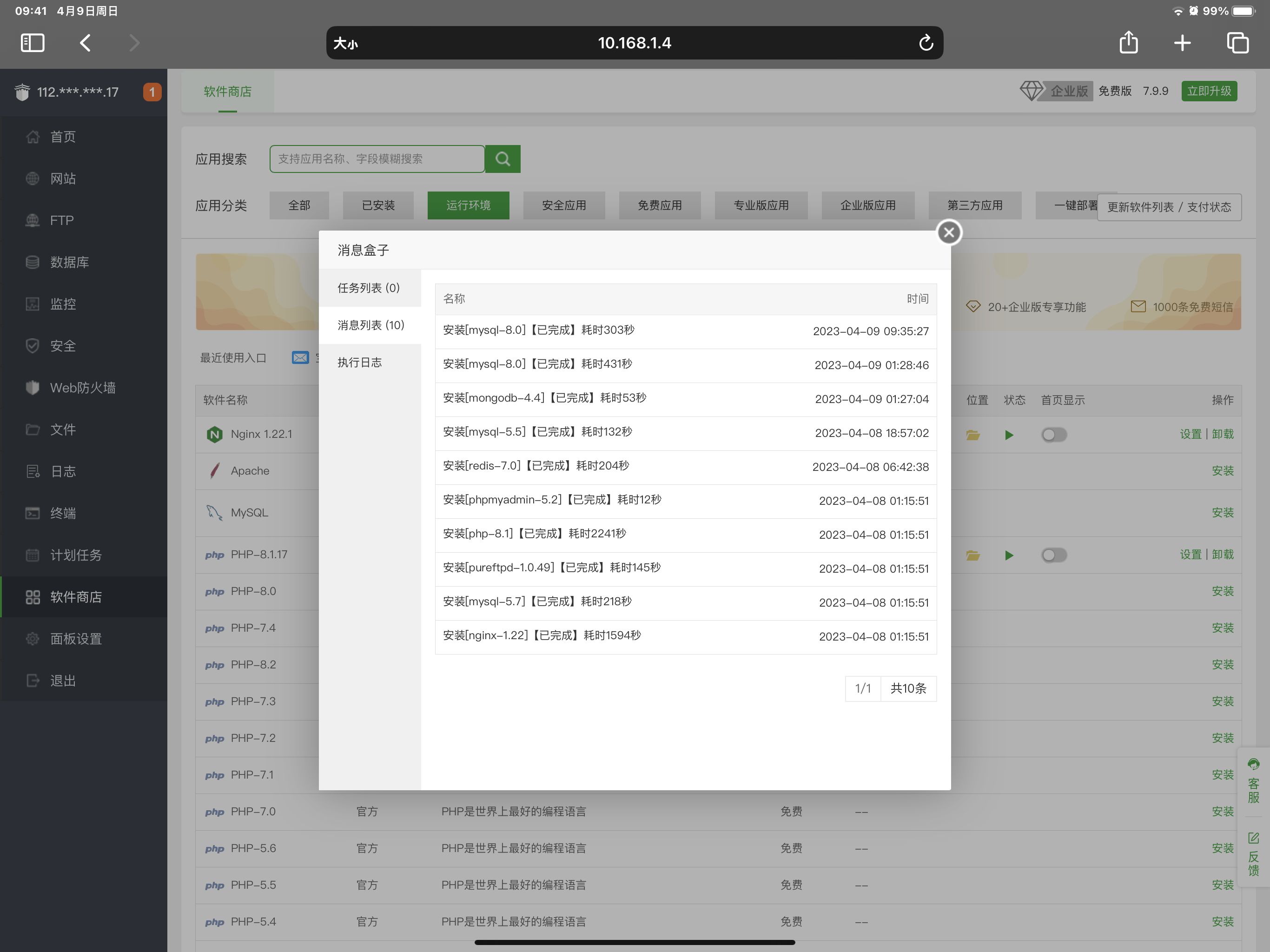Open Nginx folder location icon

pyautogui.click(x=972, y=435)
